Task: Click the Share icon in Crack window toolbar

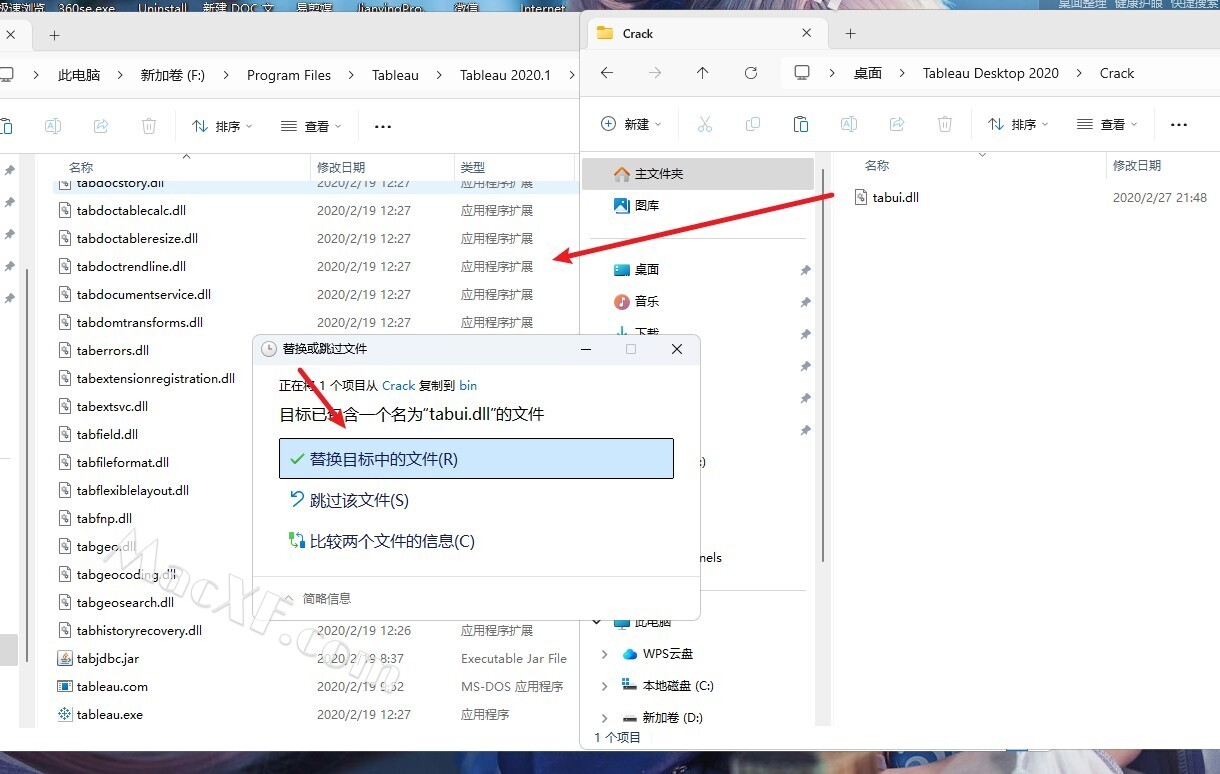Action: pyautogui.click(x=897, y=124)
